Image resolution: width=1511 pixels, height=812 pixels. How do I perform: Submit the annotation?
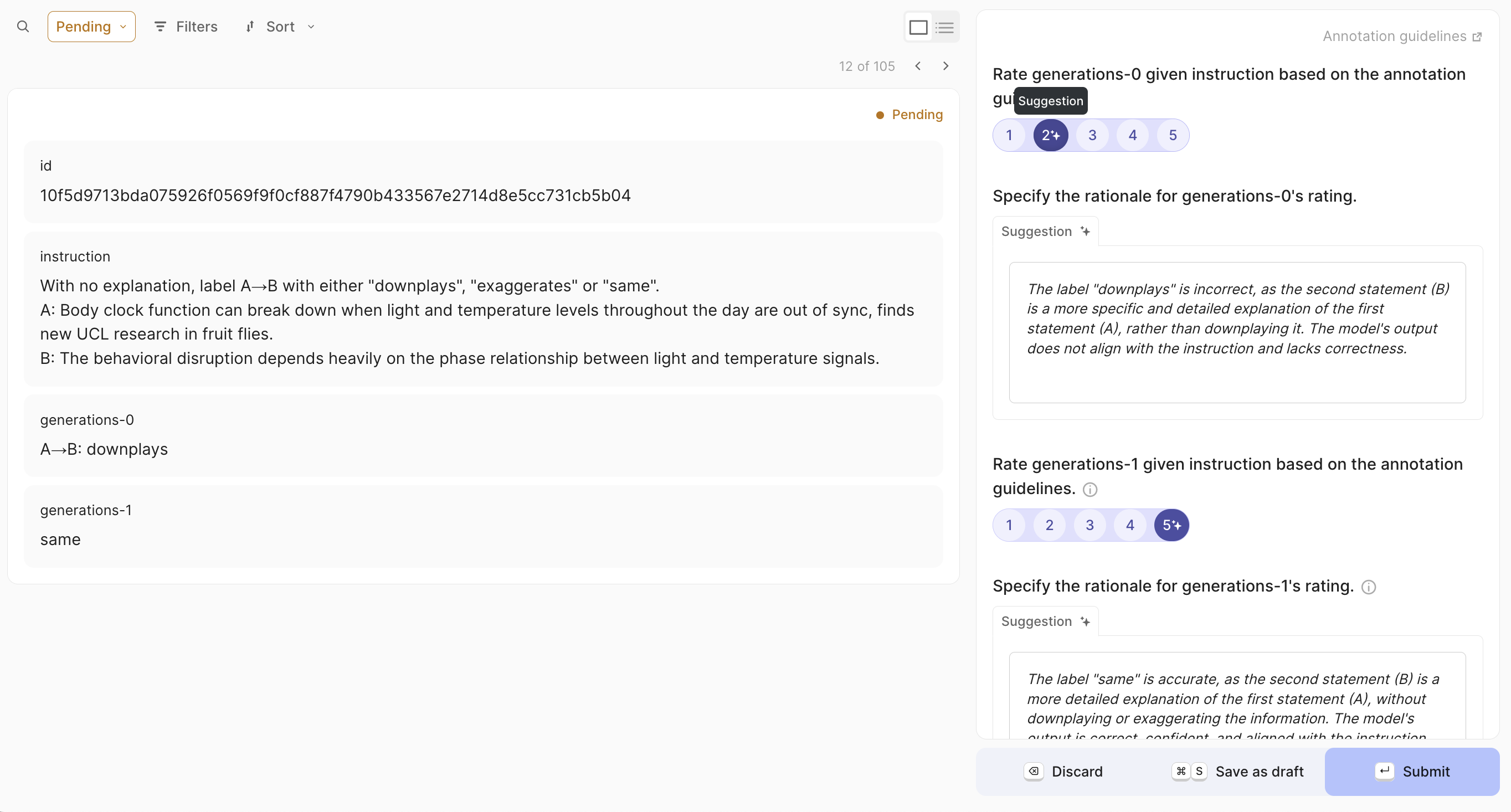(1412, 772)
